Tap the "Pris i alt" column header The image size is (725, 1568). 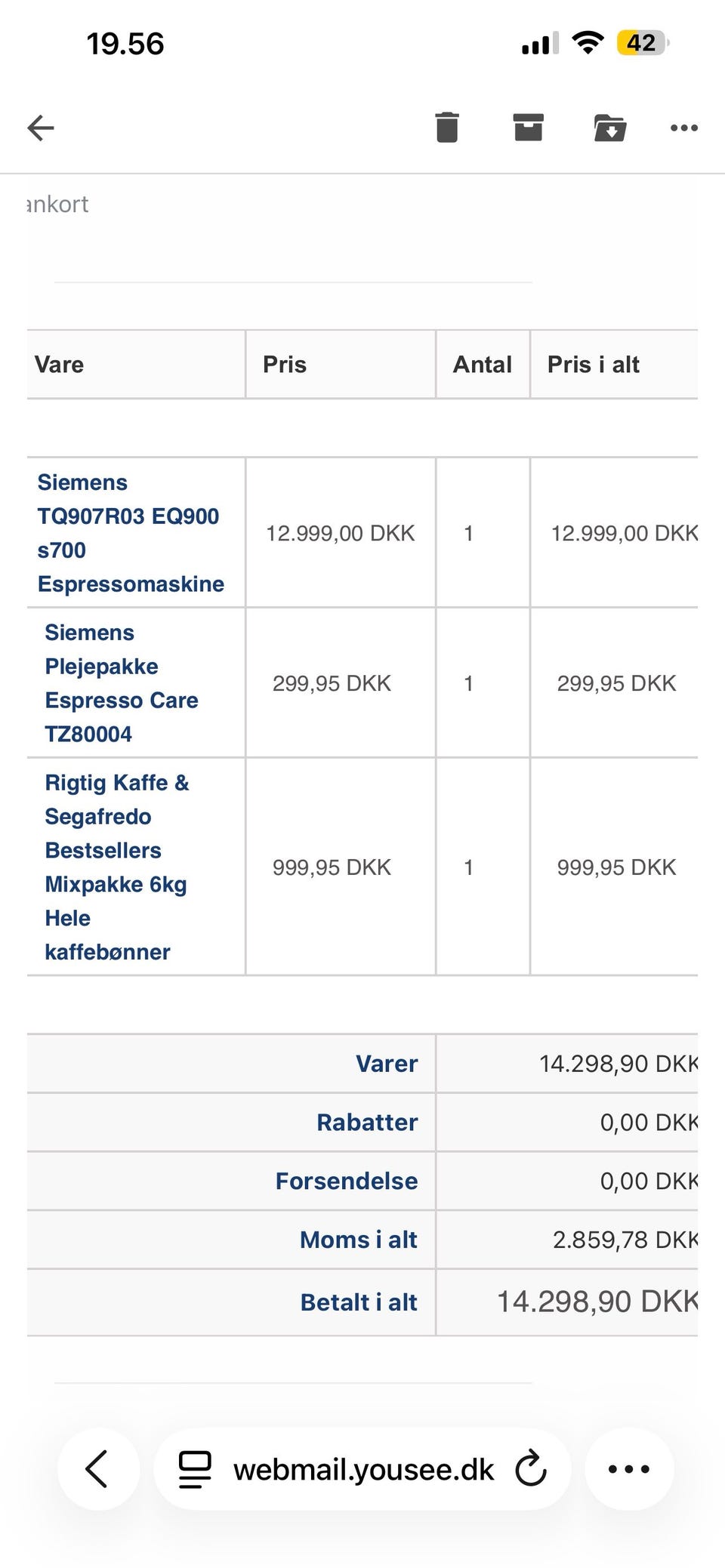coord(594,365)
